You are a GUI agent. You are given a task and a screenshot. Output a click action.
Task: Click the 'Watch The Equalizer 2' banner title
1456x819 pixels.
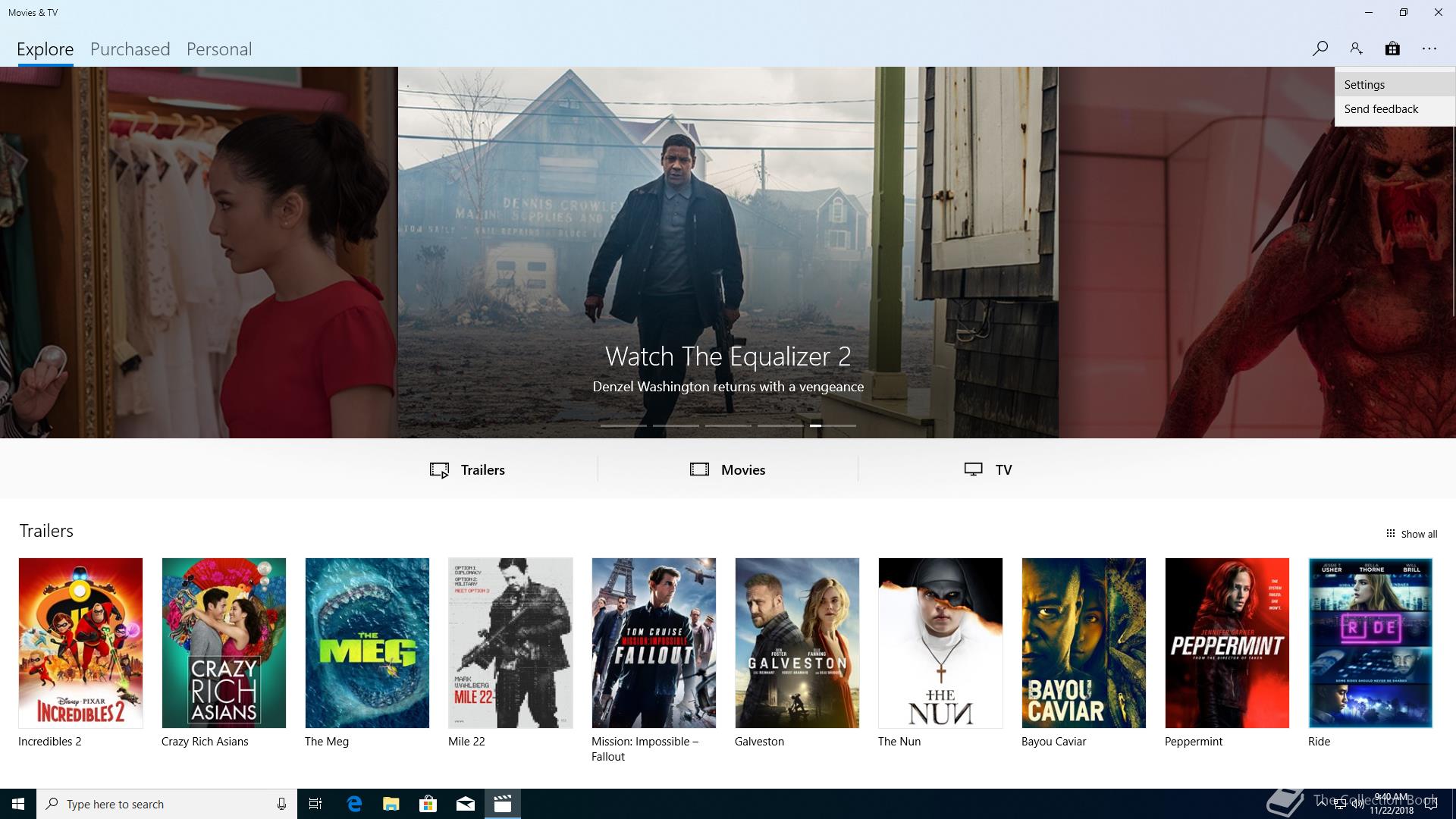click(728, 356)
